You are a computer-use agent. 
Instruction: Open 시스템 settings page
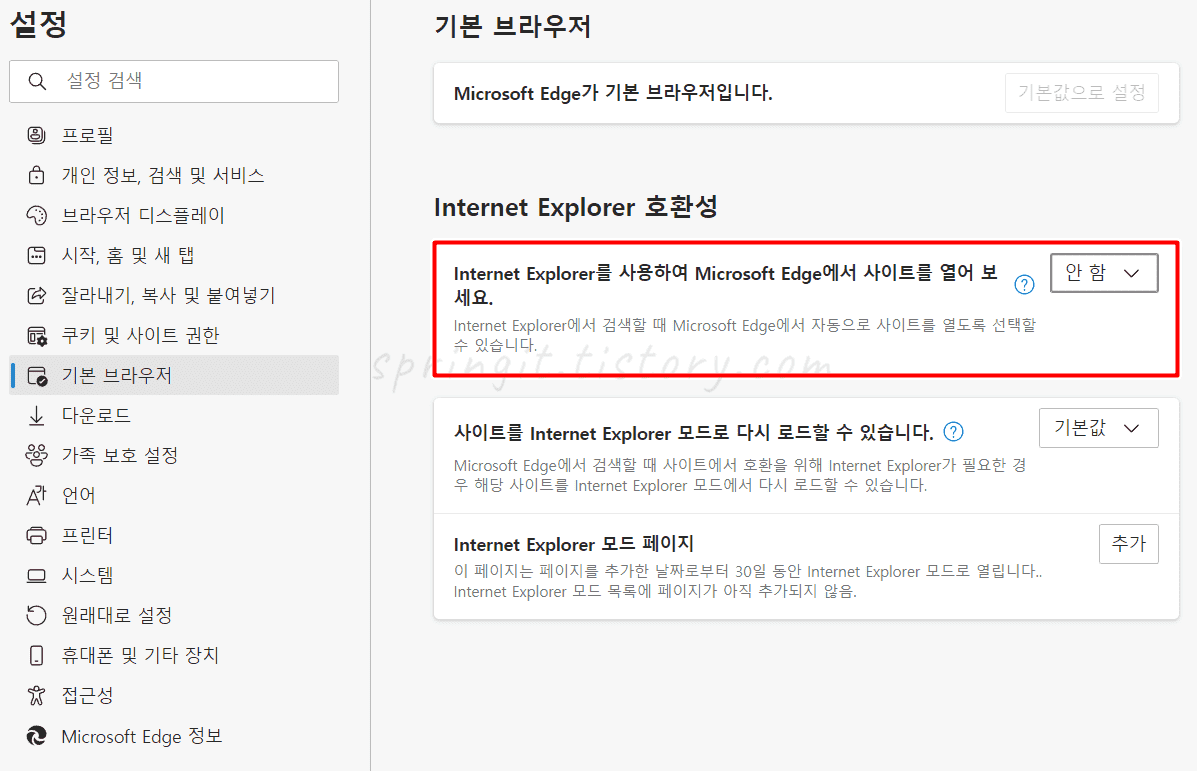coord(174,576)
